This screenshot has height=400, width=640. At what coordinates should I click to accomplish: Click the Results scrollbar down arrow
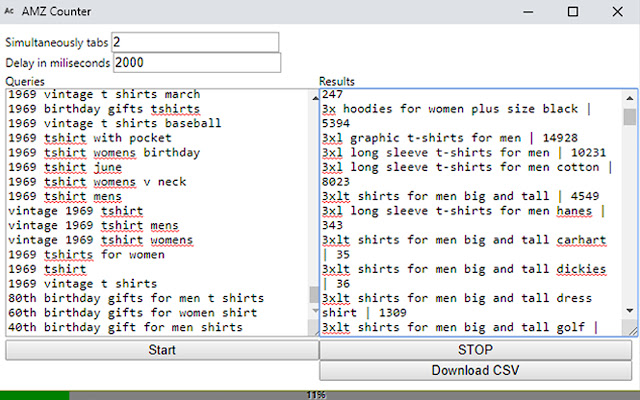[x=630, y=311]
